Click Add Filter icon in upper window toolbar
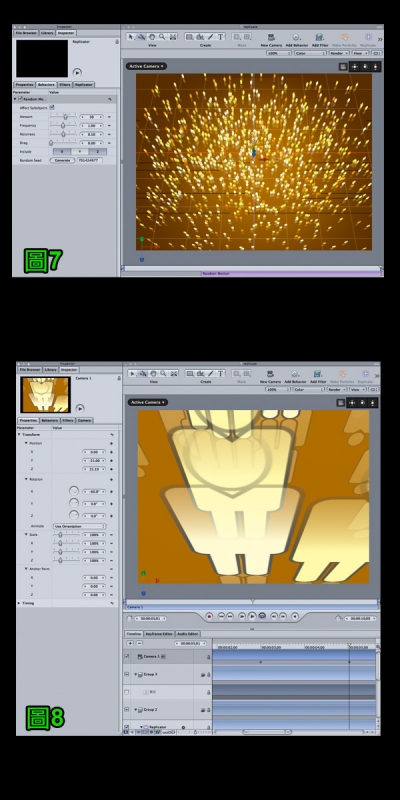This screenshot has width=400, height=800. (x=319, y=37)
